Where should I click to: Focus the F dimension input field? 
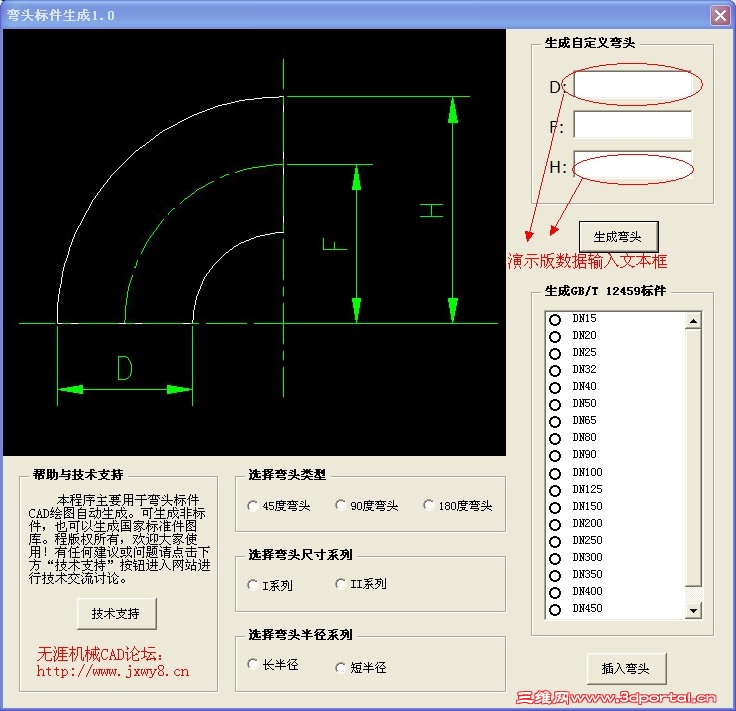pos(632,125)
